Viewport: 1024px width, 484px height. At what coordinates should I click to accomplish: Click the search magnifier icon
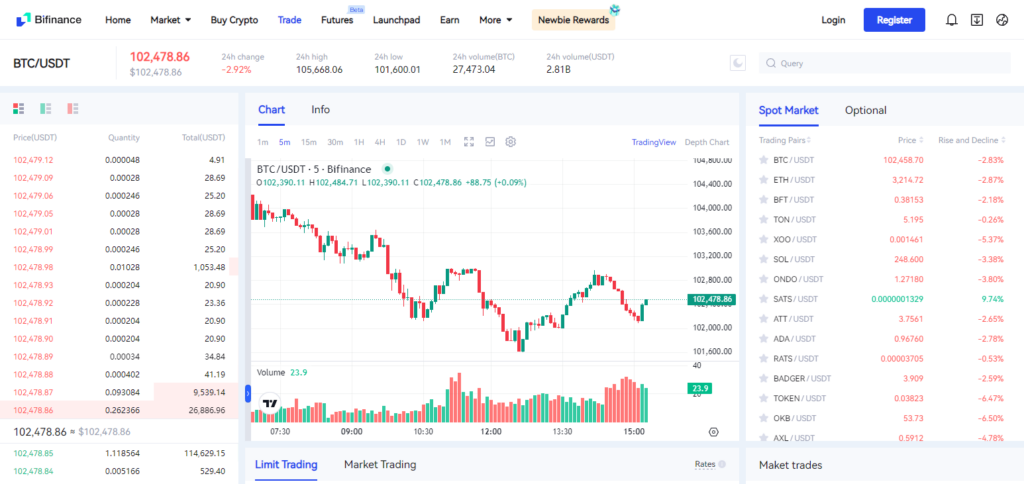click(x=771, y=63)
